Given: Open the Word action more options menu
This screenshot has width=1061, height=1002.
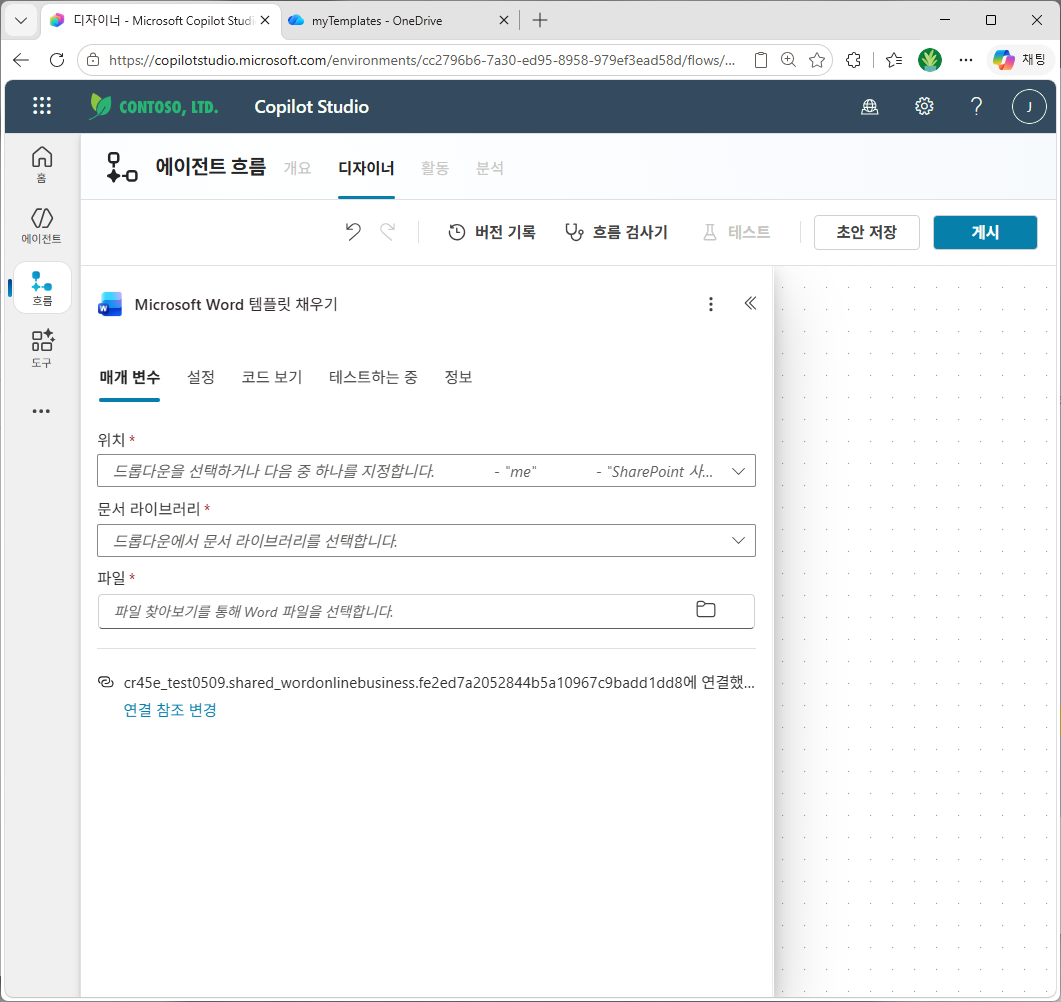Looking at the screenshot, I should [x=710, y=304].
